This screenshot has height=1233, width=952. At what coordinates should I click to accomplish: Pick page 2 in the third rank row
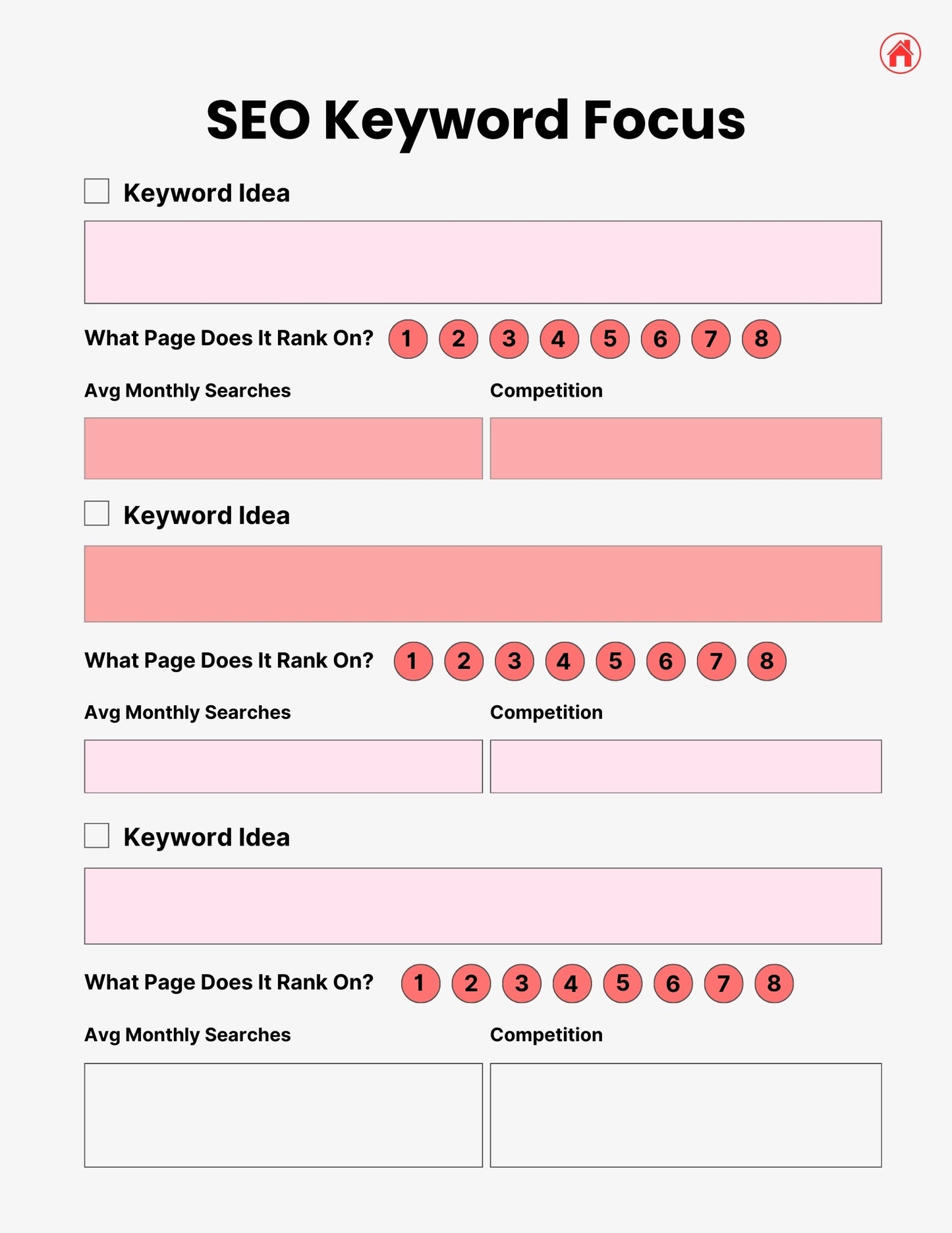tap(471, 983)
